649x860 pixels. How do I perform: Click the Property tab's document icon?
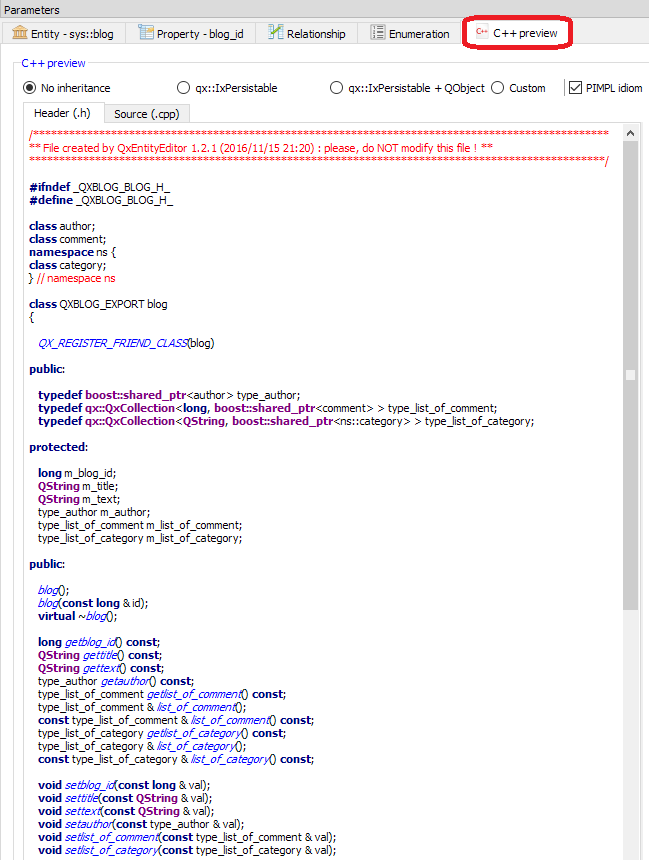click(x=145, y=33)
